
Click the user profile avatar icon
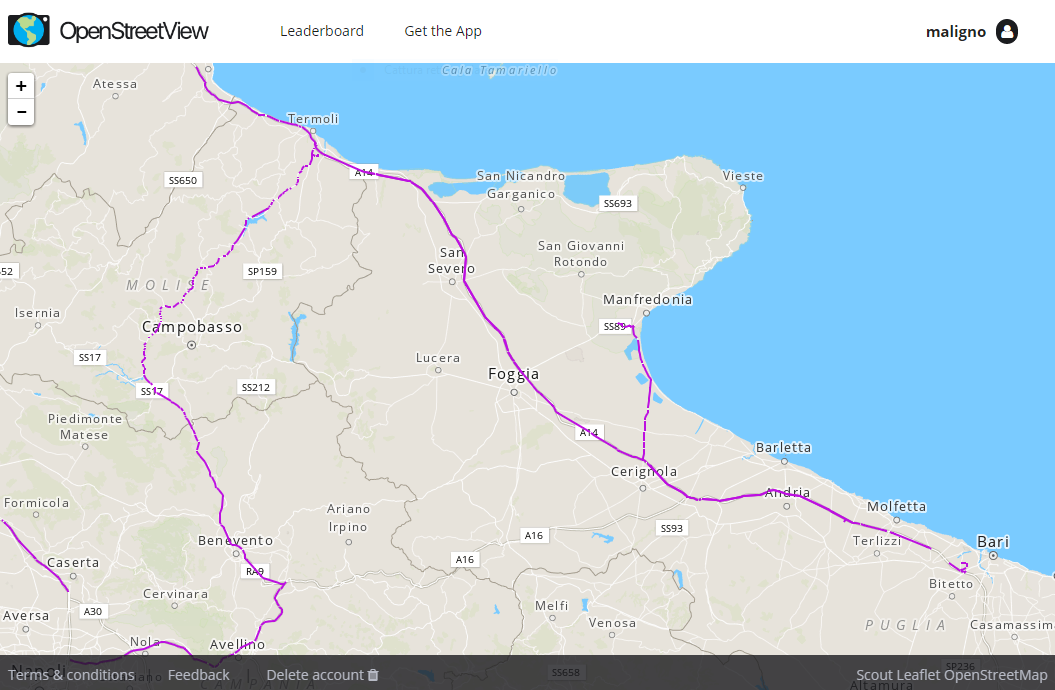(x=1007, y=31)
